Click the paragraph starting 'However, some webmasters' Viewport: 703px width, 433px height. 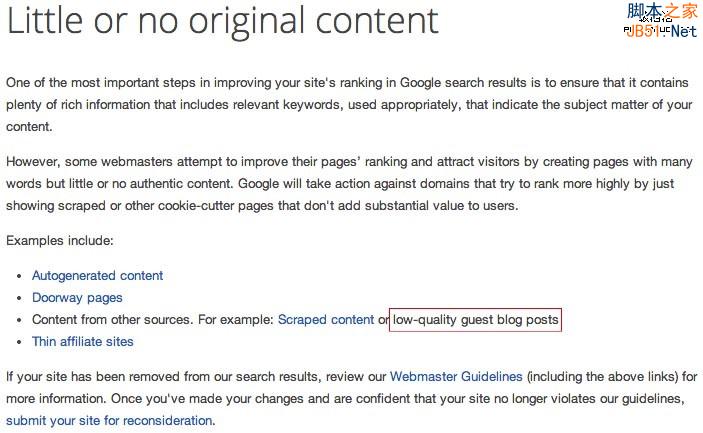click(x=350, y=183)
